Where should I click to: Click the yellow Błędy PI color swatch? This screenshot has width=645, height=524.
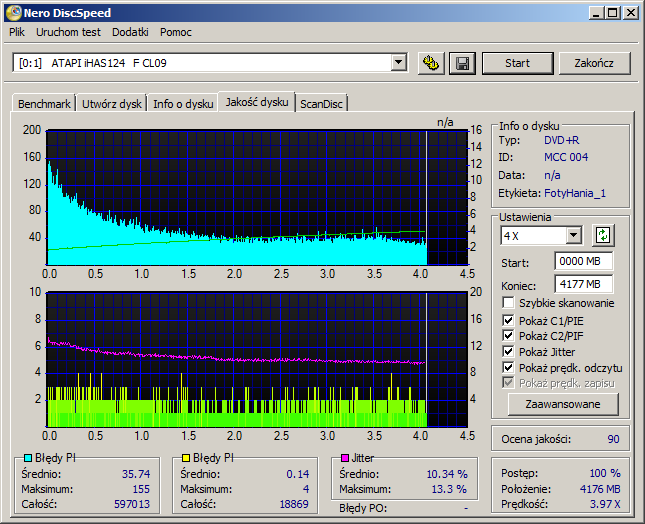point(186,458)
